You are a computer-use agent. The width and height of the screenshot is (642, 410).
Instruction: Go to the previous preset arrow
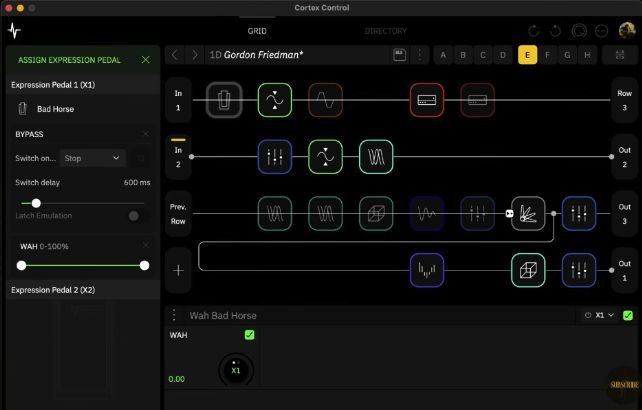coord(174,55)
